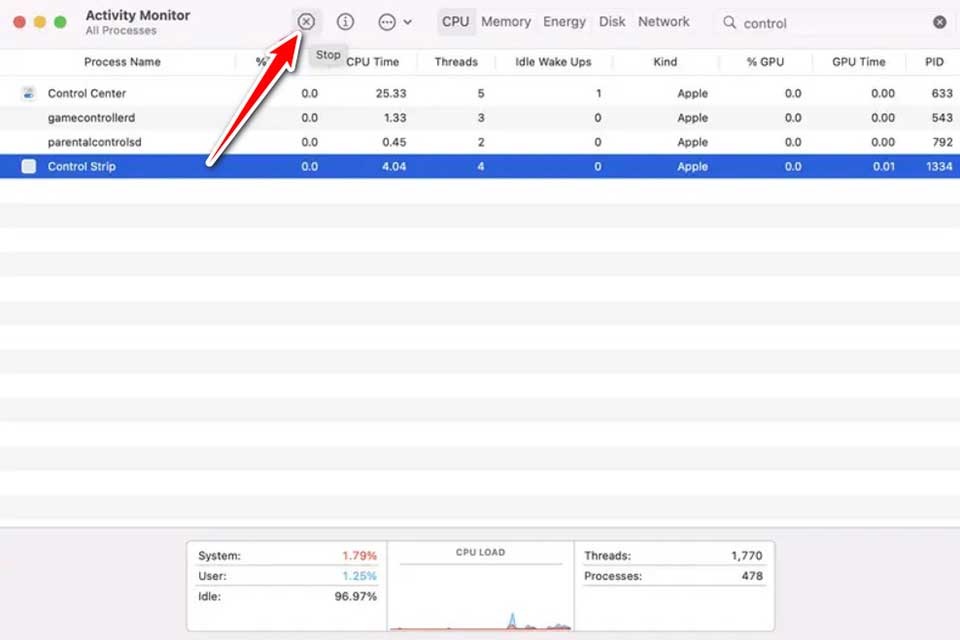
Task: Click CPU Time value 4.04
Action: pos(394,167)
